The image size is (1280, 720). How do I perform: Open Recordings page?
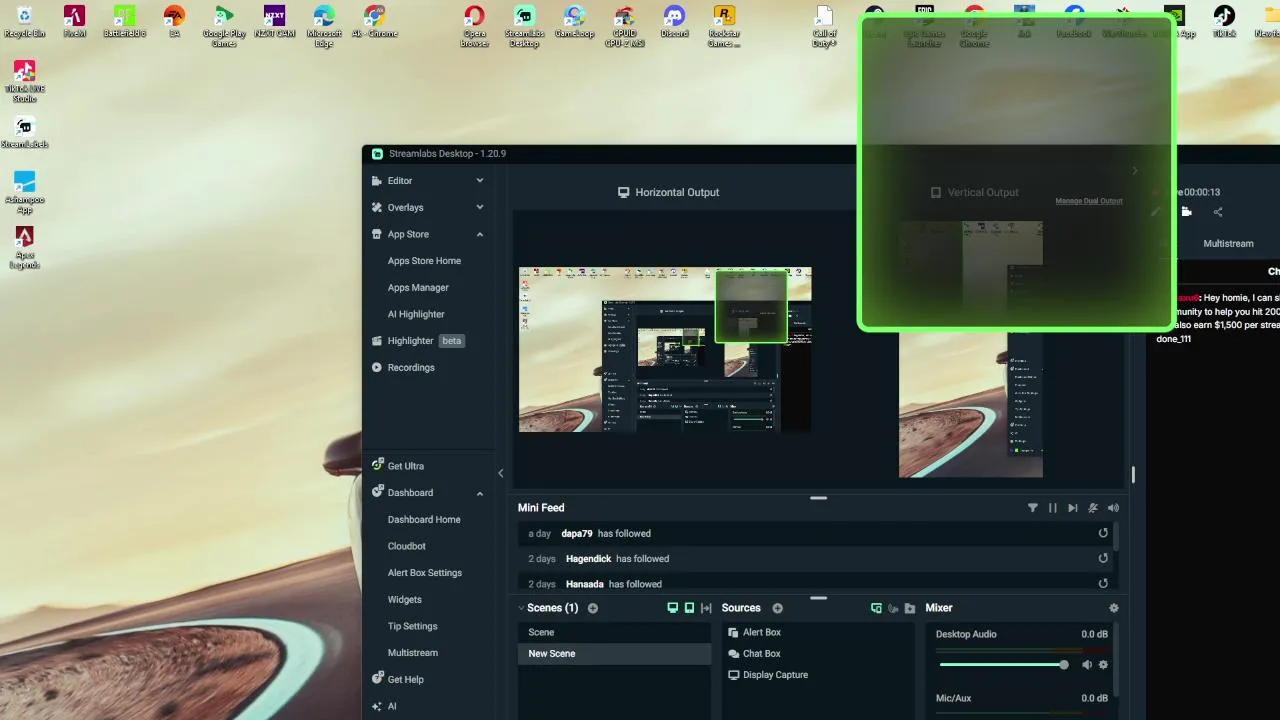404,367
